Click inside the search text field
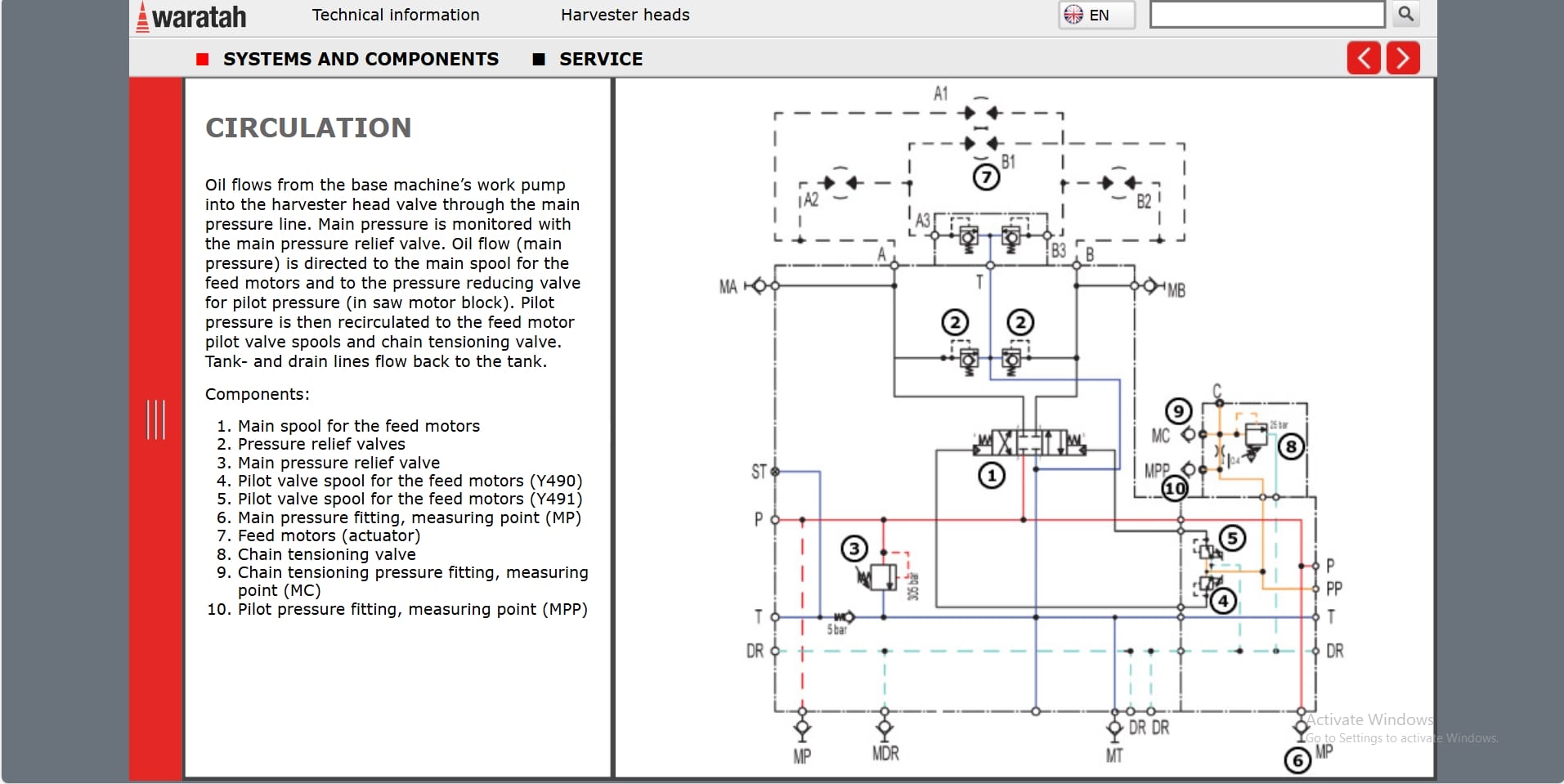1564x784 pixels. pos(1266,14)
